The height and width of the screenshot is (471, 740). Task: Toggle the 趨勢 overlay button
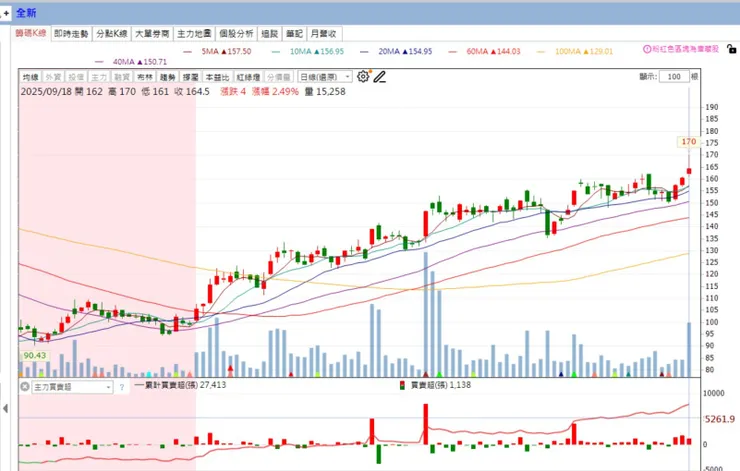[x=168, y=76]
